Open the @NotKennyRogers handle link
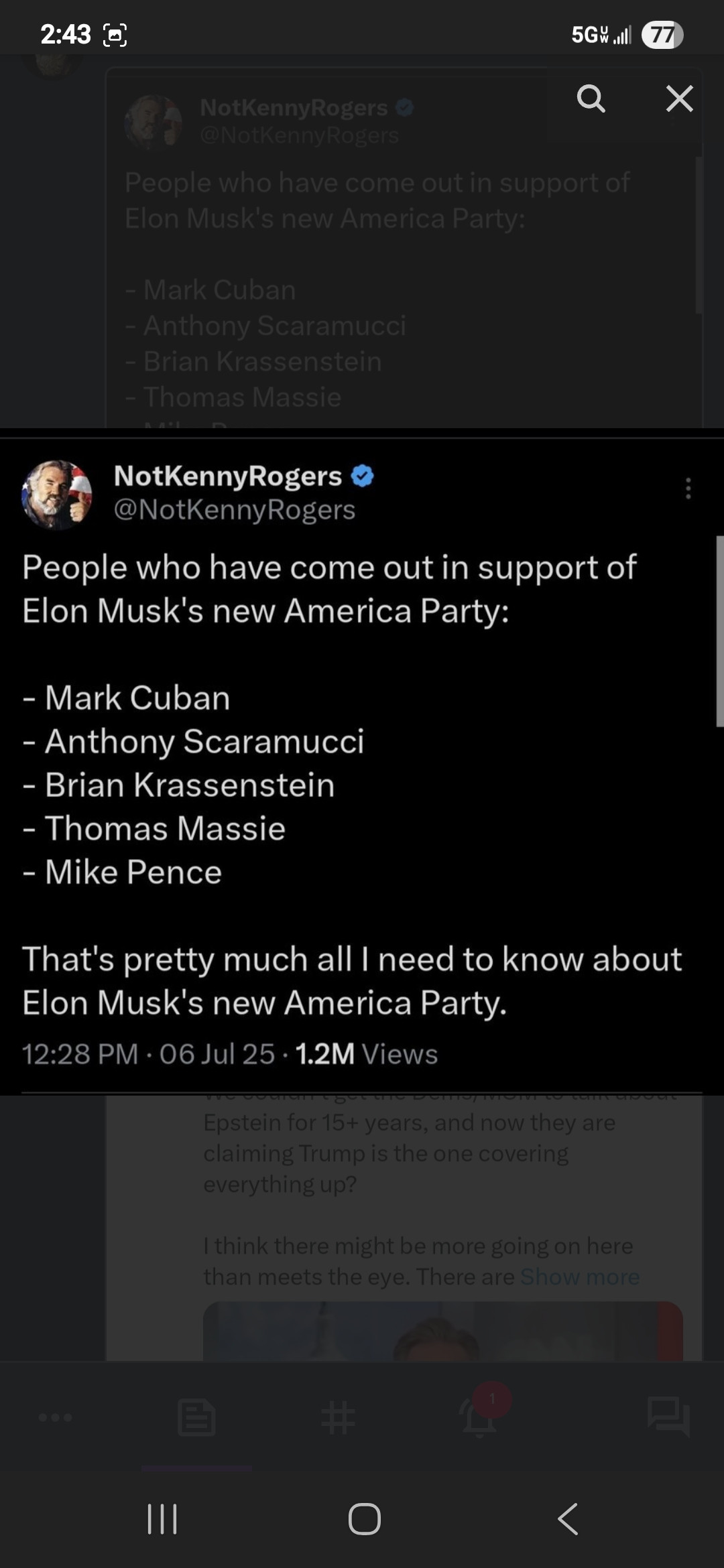Image resolution: width=724 pixels, height=1568 pixels. point(235,510)
